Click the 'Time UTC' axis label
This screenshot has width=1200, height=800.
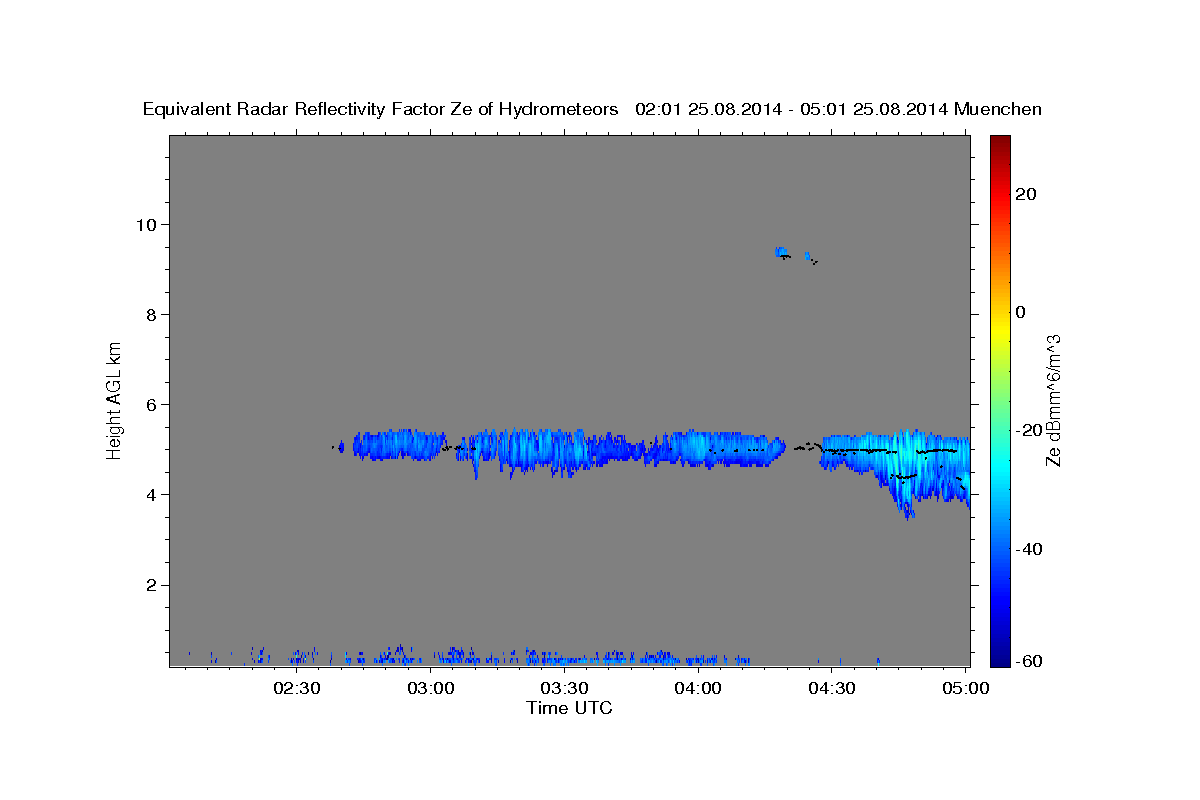(x=569, y=708)
